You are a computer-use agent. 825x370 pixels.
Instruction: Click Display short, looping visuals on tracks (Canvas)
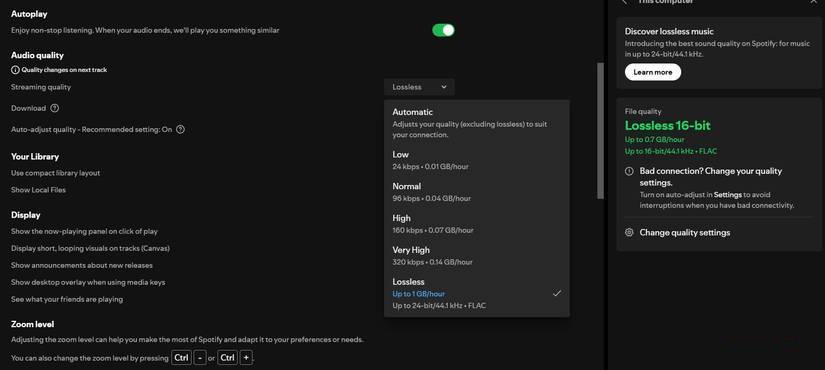click(x=90, y=248)
